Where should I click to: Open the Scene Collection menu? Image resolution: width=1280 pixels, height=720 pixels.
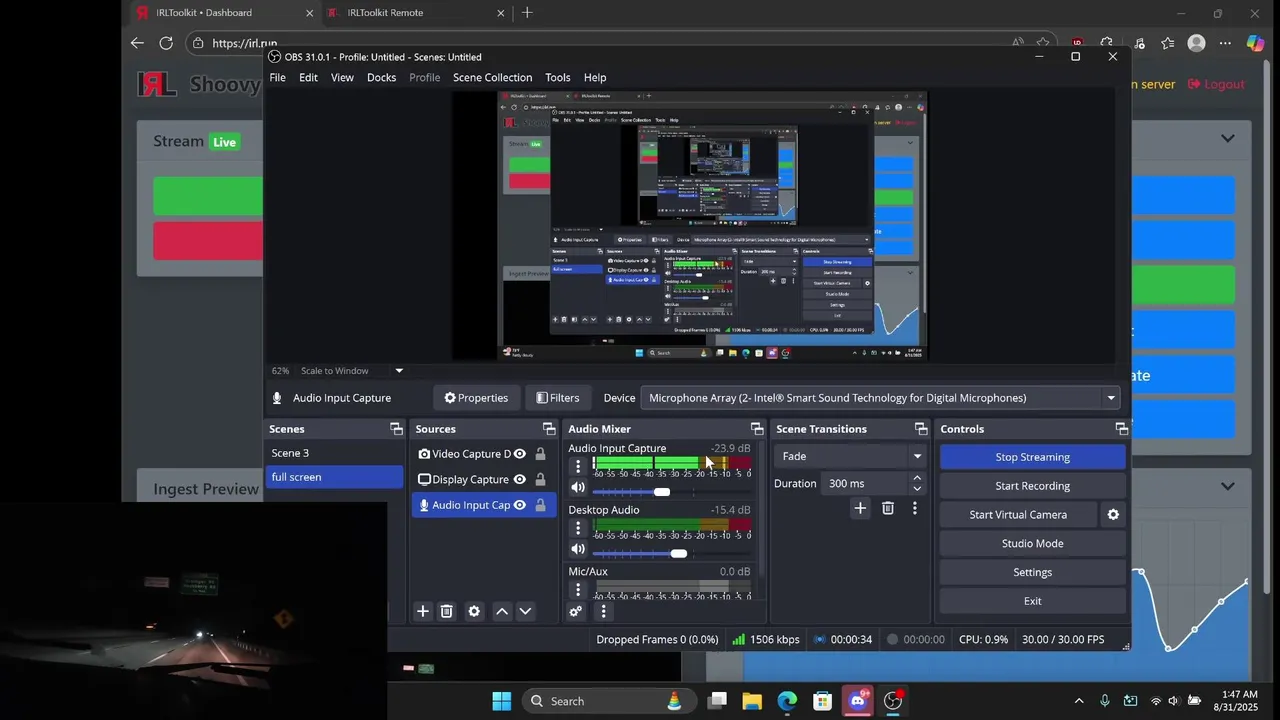[492, 78]
